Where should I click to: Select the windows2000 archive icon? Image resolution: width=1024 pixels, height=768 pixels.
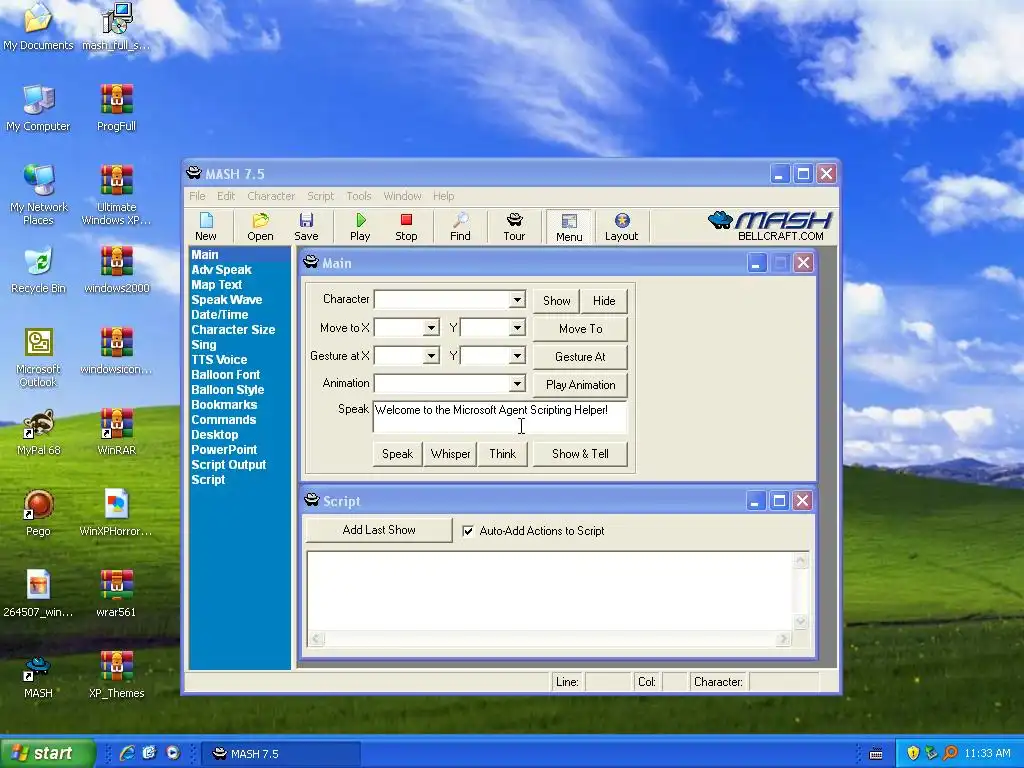point(116,270)
